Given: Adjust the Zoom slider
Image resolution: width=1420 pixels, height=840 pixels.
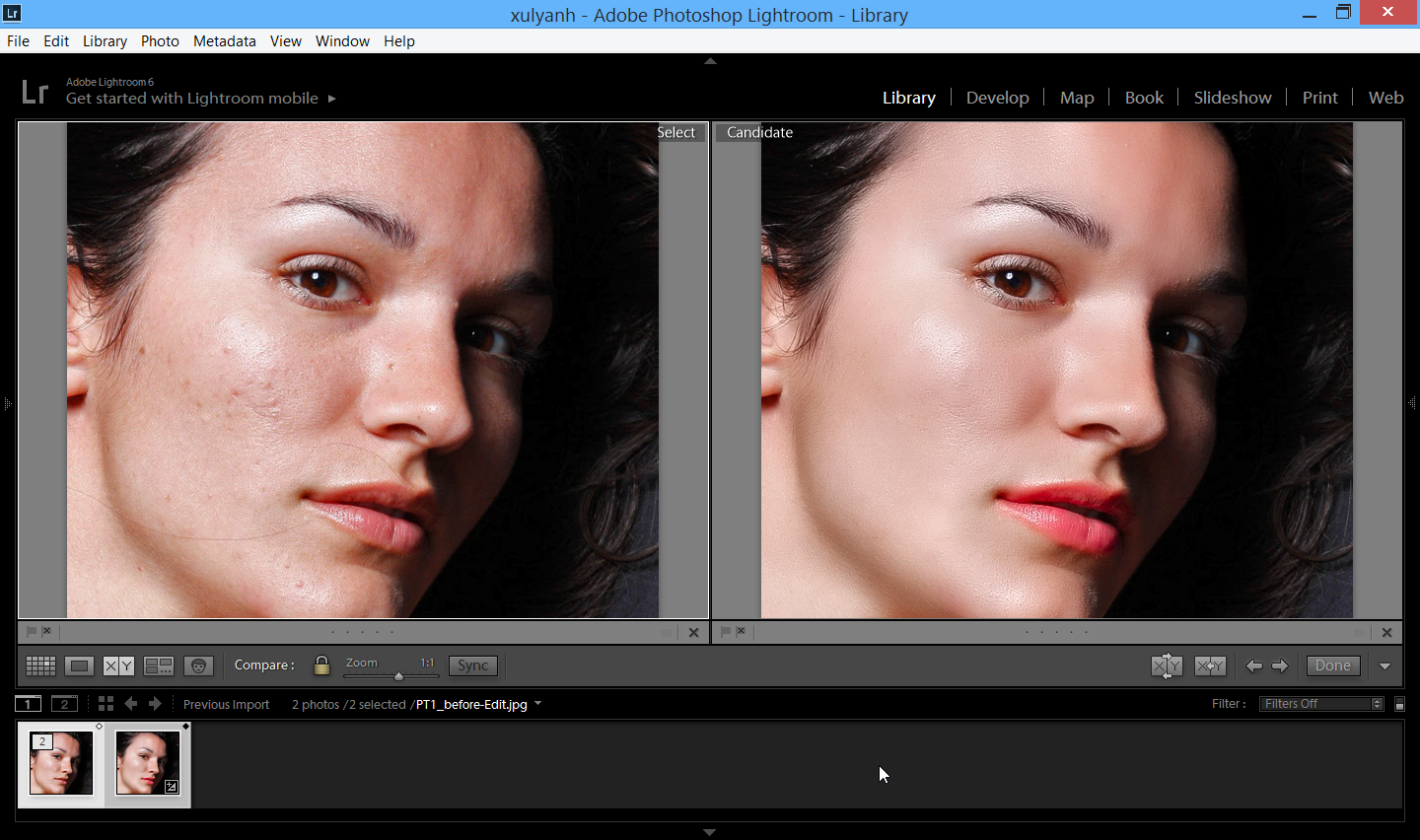Looking at the screenshot, I should pos(398,676).
